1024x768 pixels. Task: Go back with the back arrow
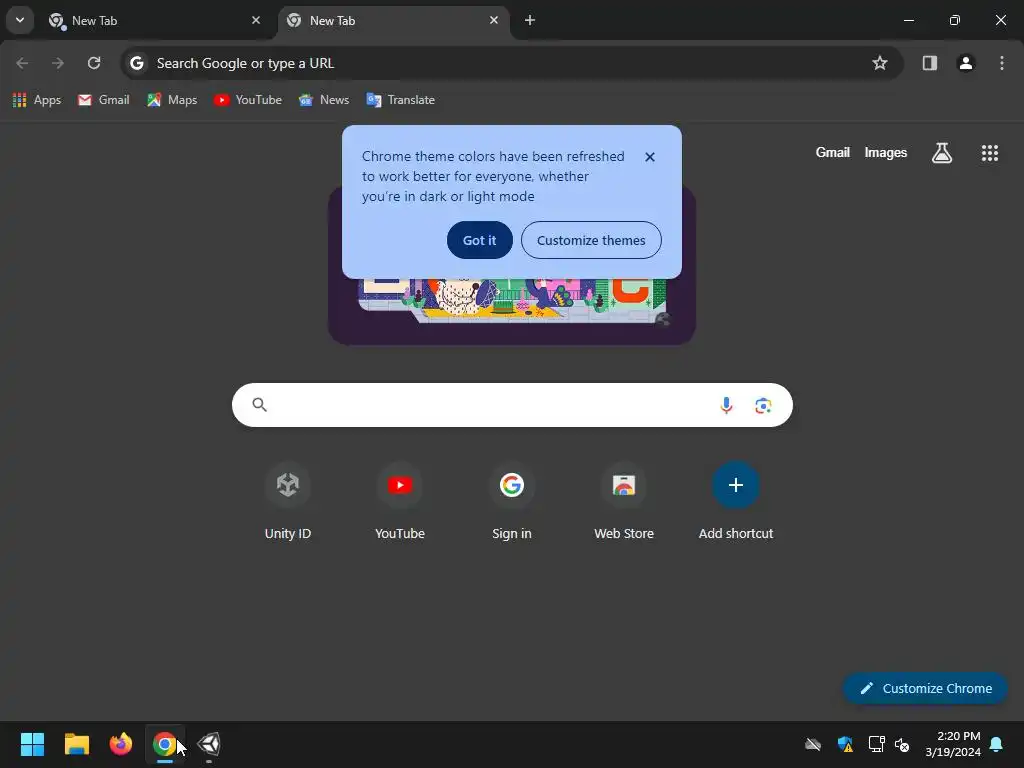(22, 63)
